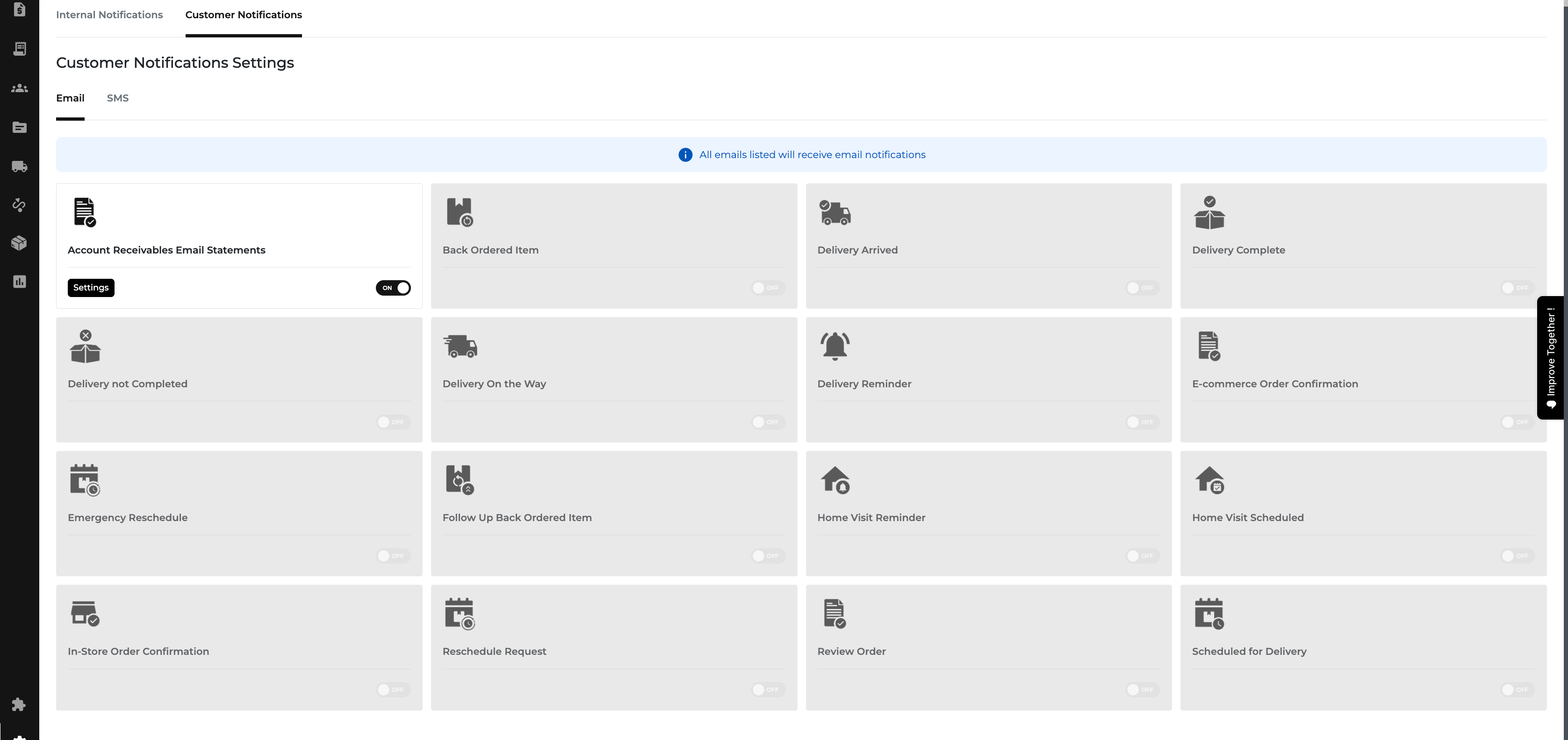Screen dimensions: 1568x740
Task: Click the Reschedule Request calendar icon
Action: coord(460,613)
